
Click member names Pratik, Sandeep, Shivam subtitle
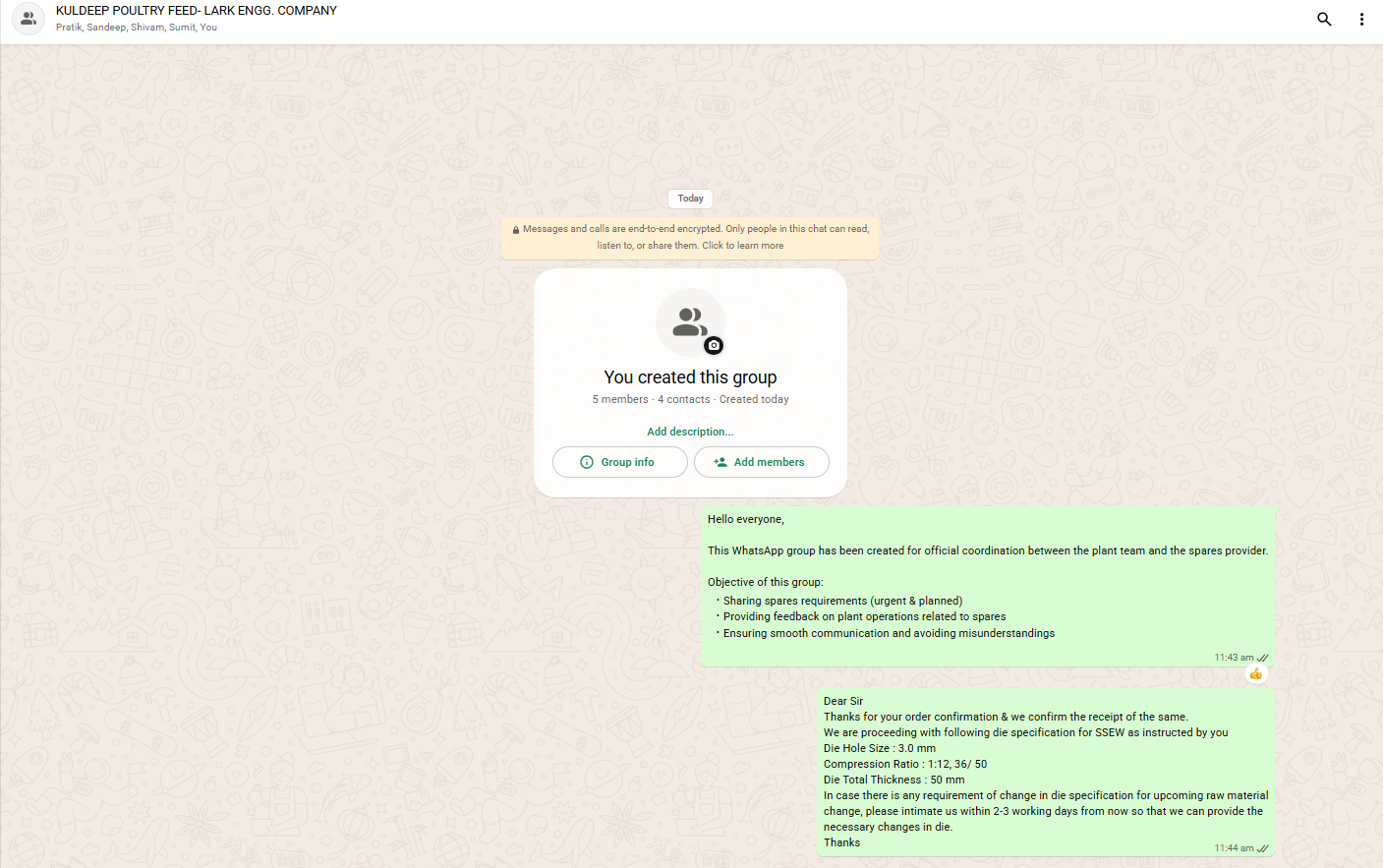[137, 28]
